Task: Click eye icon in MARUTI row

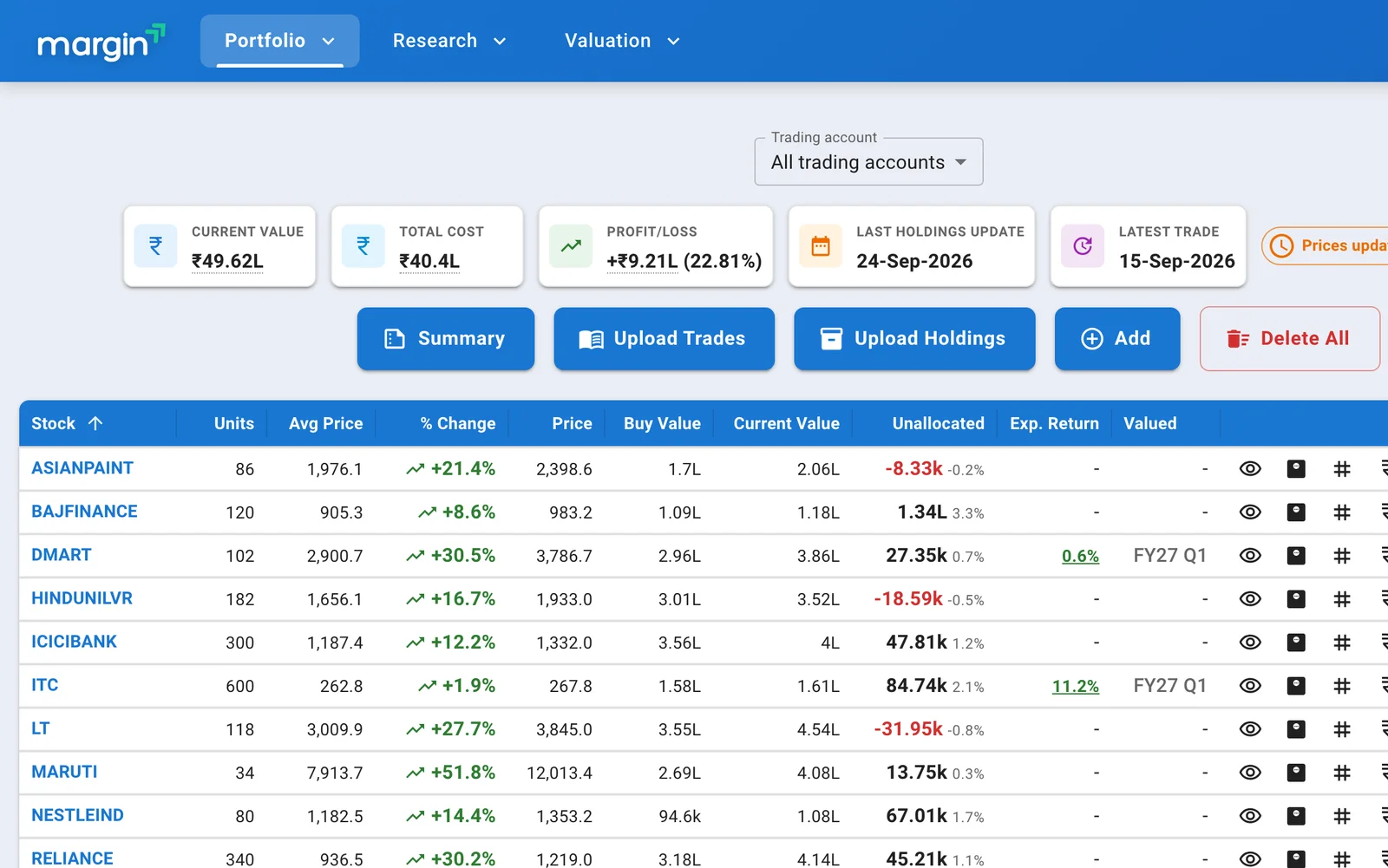Action: tap(1250, 773)
